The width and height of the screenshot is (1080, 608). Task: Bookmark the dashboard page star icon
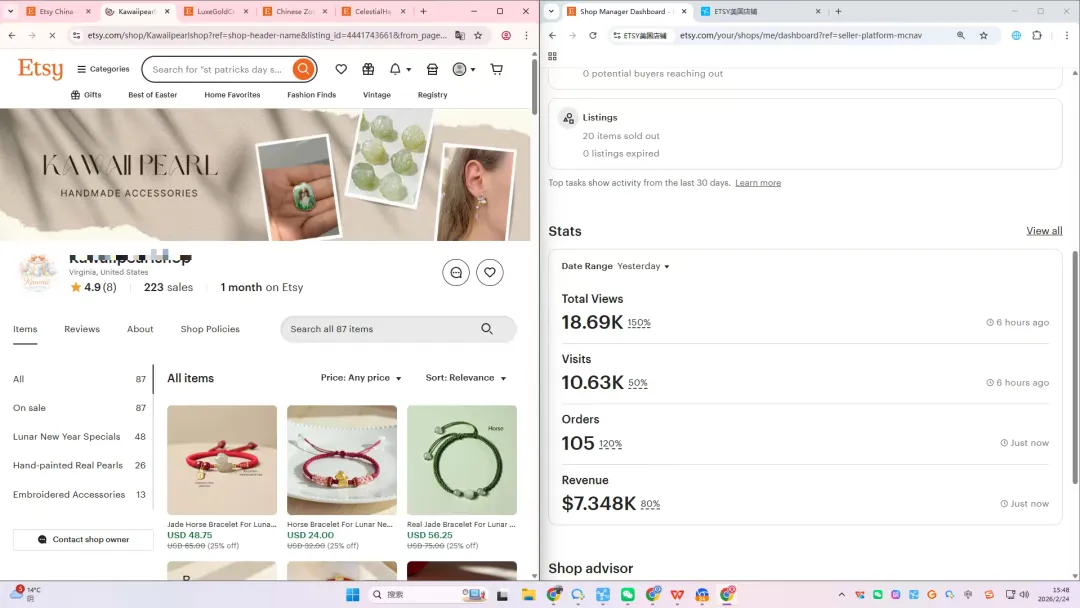click(984, 35)
